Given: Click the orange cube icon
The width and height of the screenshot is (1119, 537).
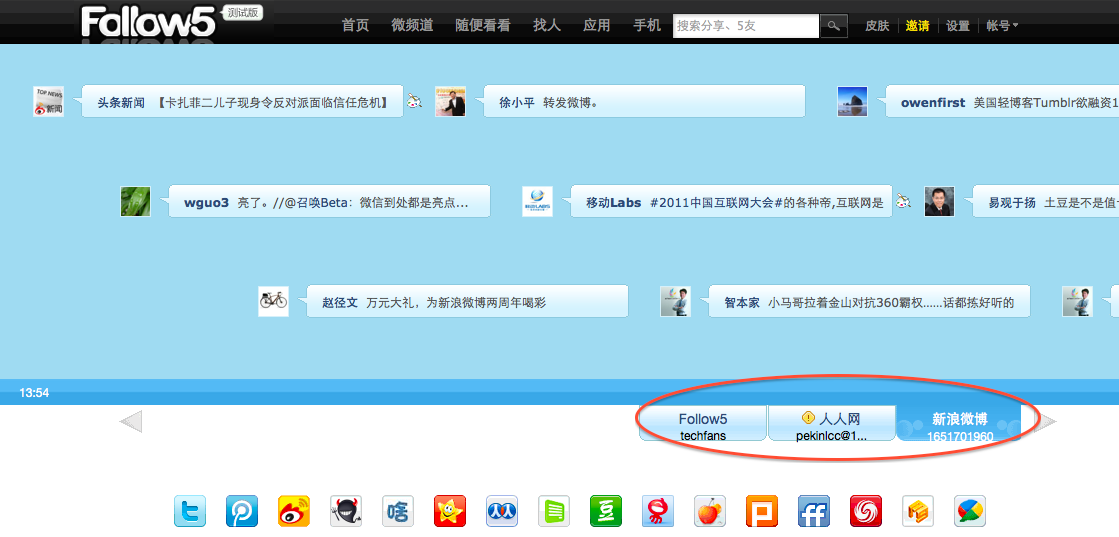Looking at the screenshot, I should click(918, 511).
